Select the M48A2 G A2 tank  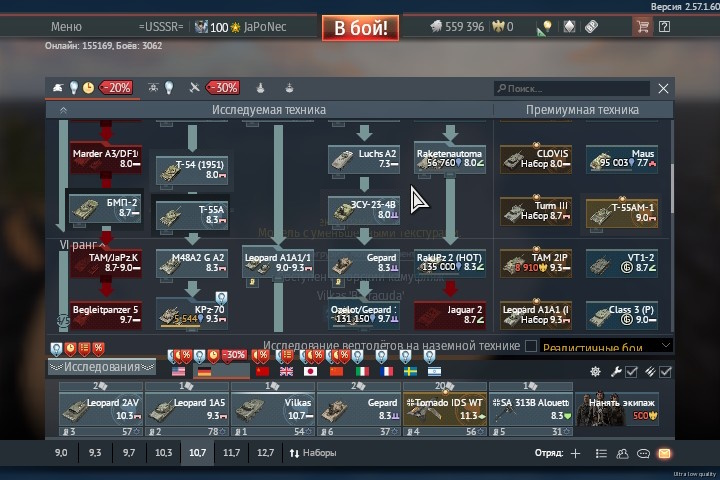191,263
